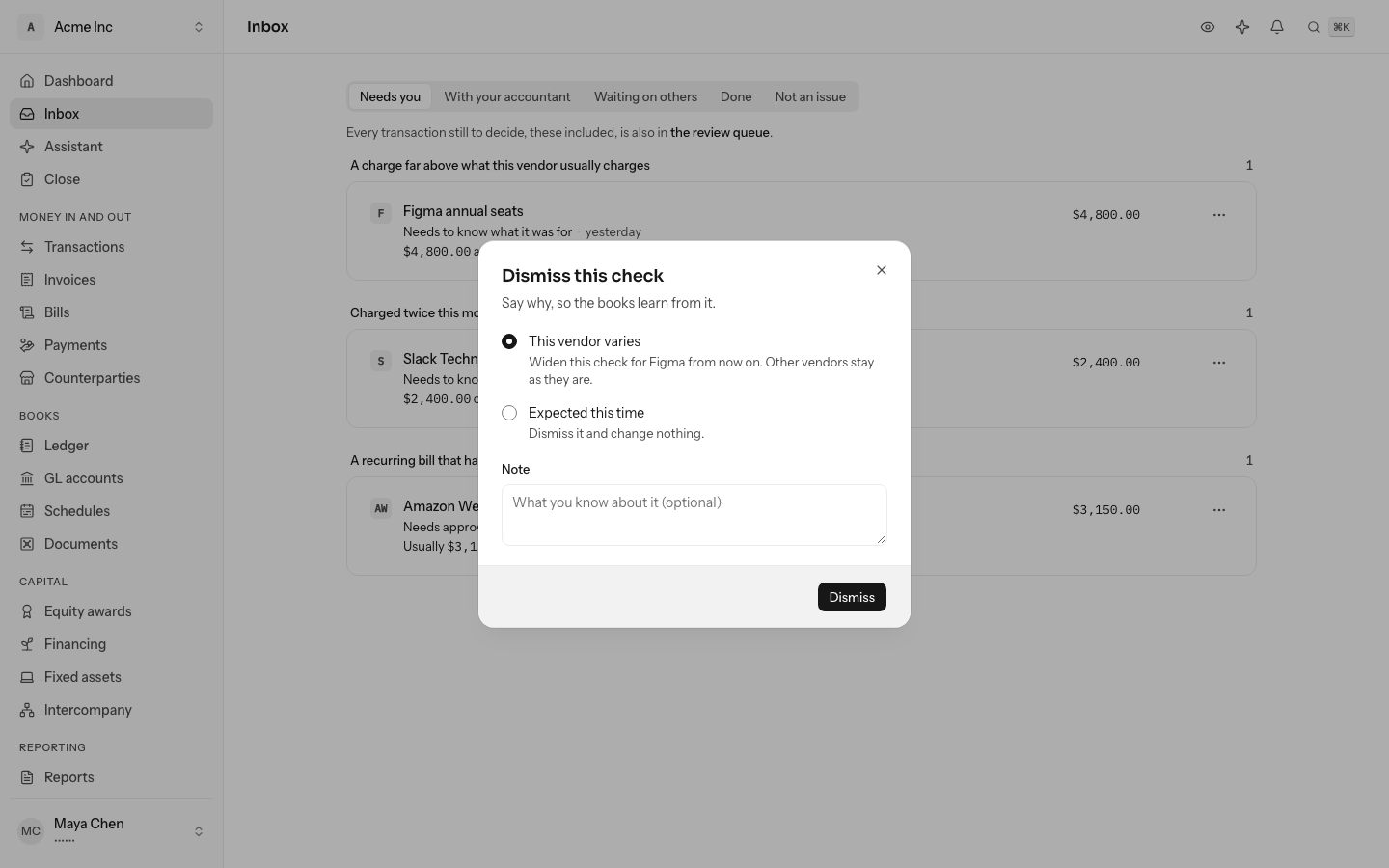Open Assistant in the sidebar
The image size is (1389, 868).
coord(112,147)
